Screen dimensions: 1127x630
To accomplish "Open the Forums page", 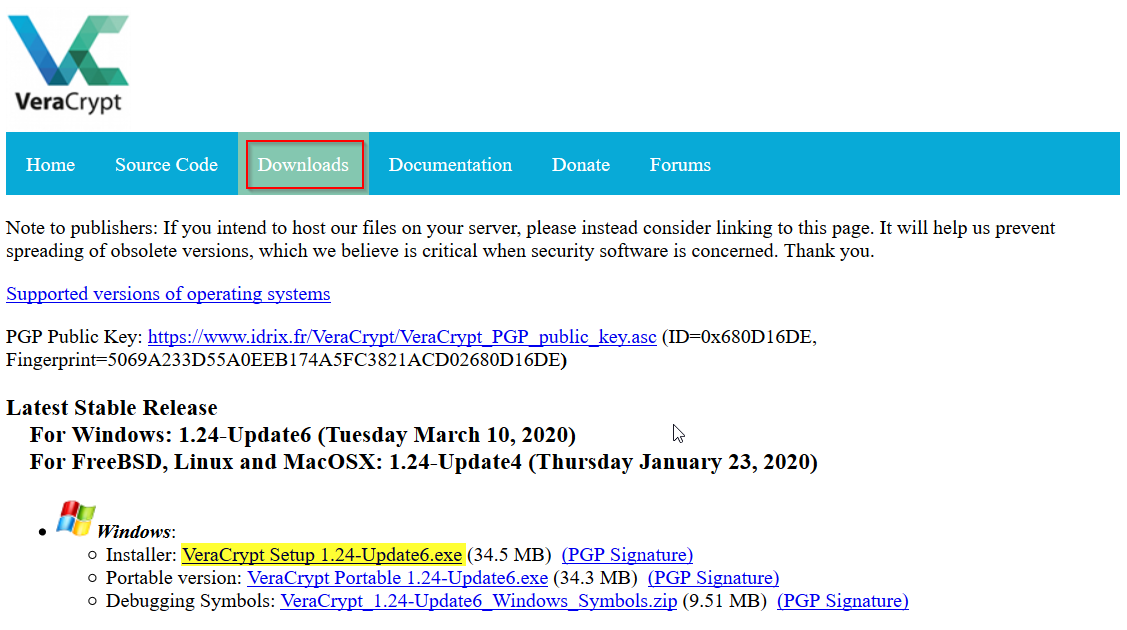I will point(680,164).
